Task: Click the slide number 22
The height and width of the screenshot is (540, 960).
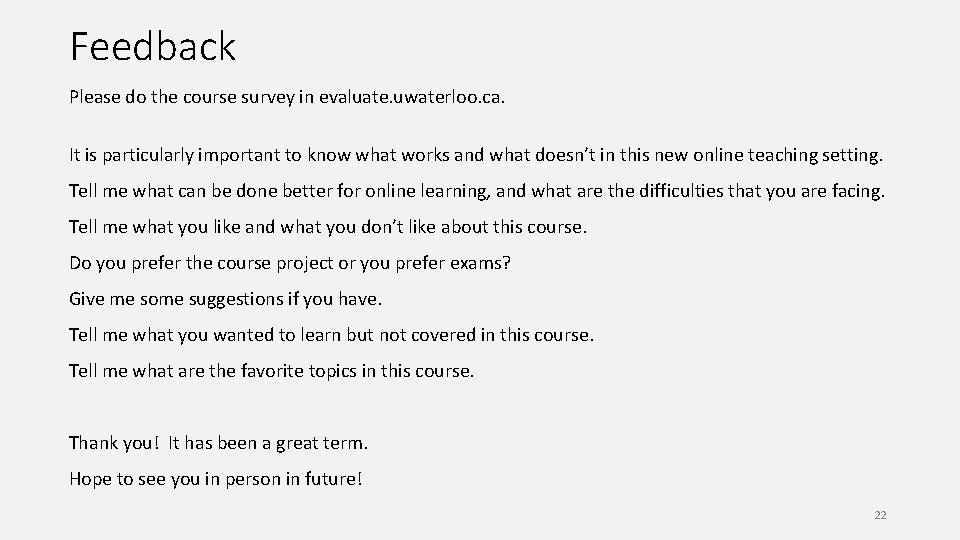Action: (880, 515)
